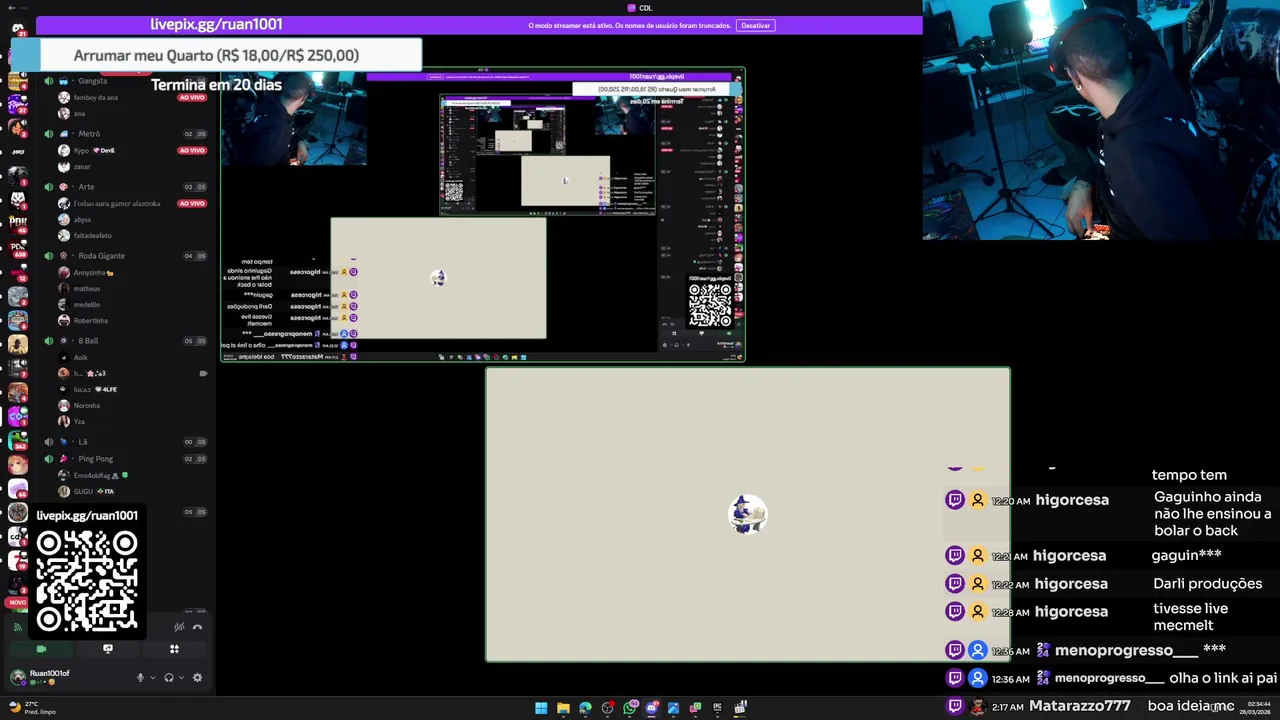Select user zanar in Metrô channel
The height and width of the screenshot is (720, 1280).
coord(75,166)
